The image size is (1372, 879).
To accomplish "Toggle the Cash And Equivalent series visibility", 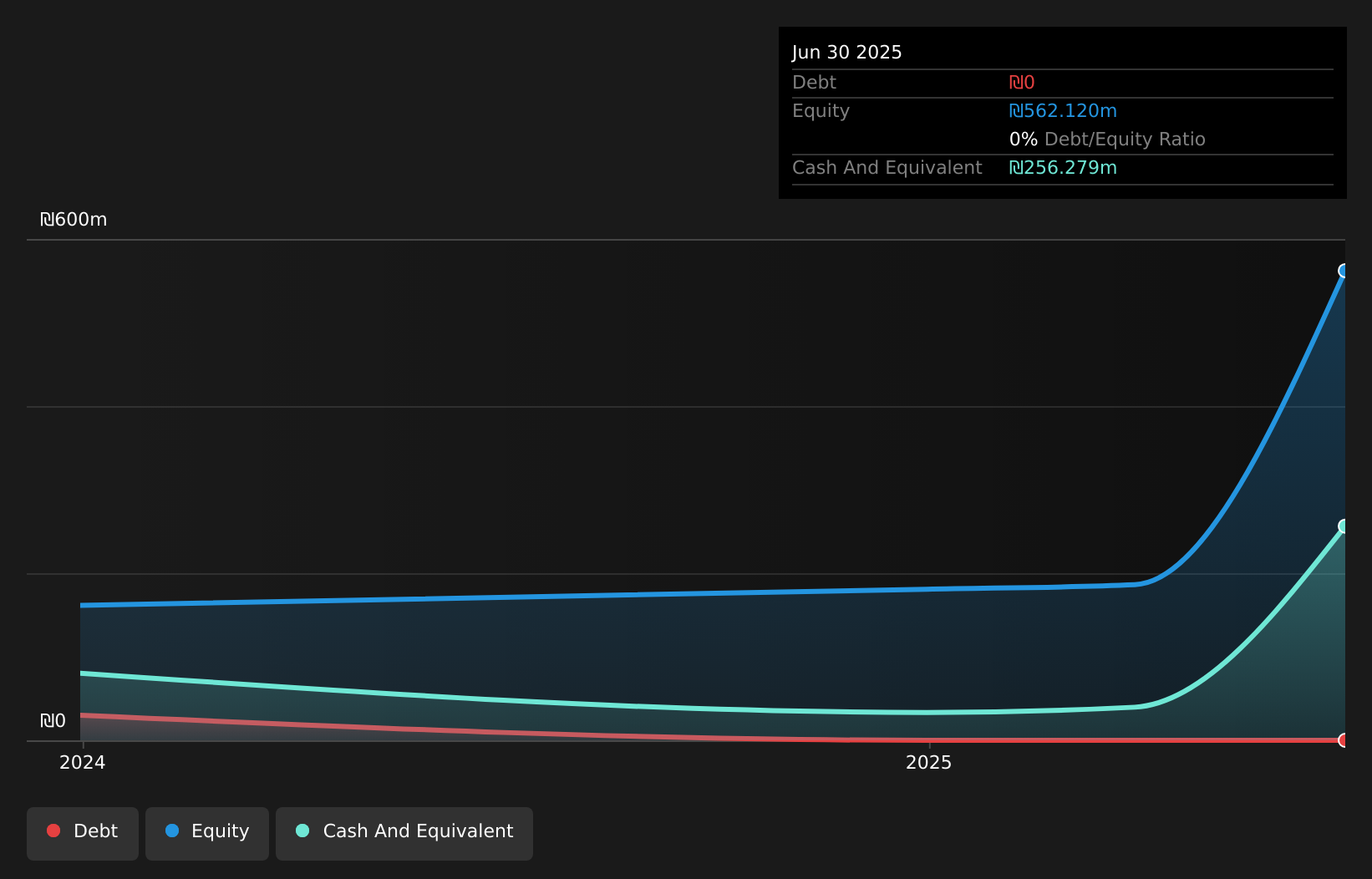I will pyautogui.click(x=404, y=832).
